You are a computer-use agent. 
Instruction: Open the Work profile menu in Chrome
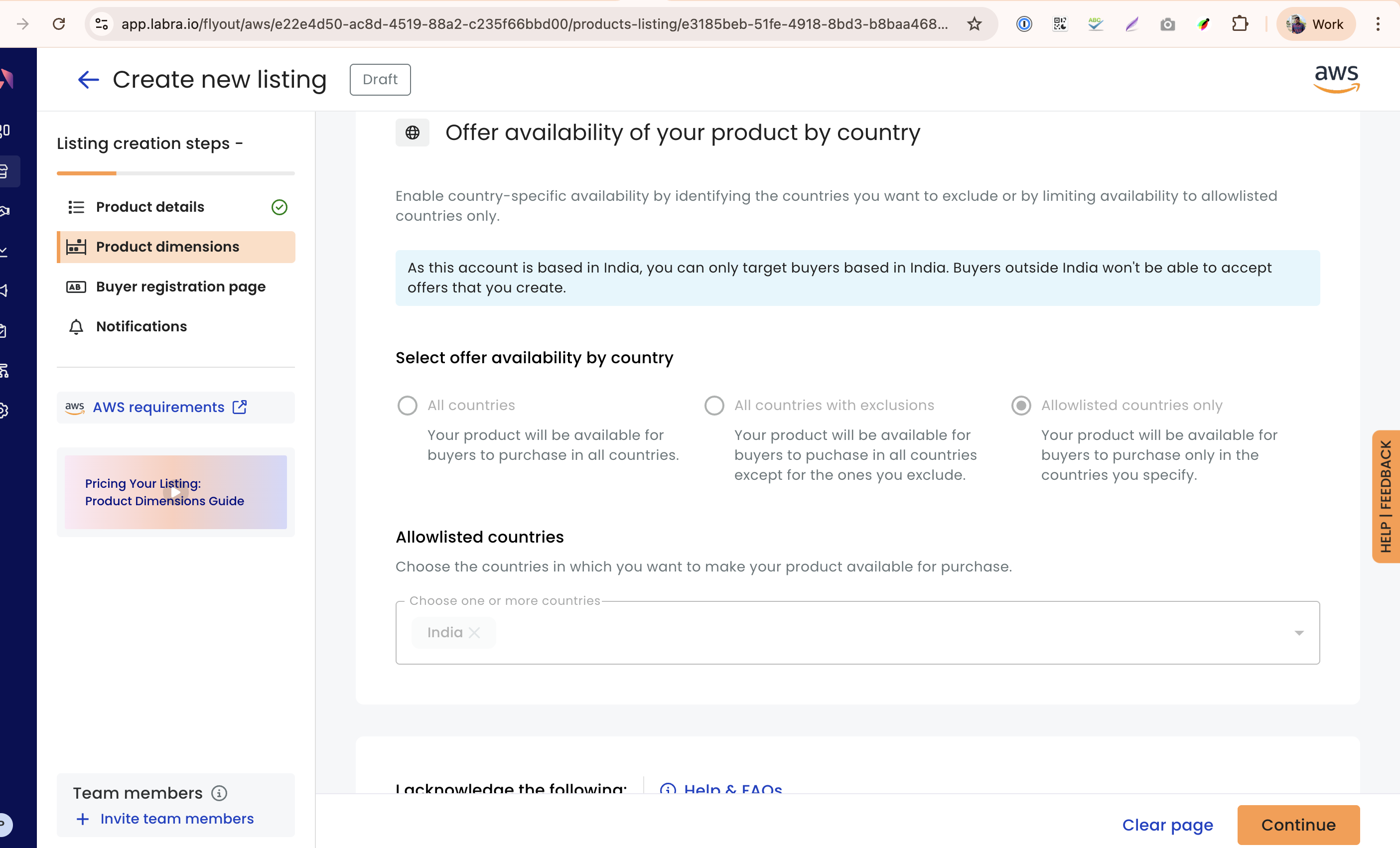click(x=1315, y=24)
